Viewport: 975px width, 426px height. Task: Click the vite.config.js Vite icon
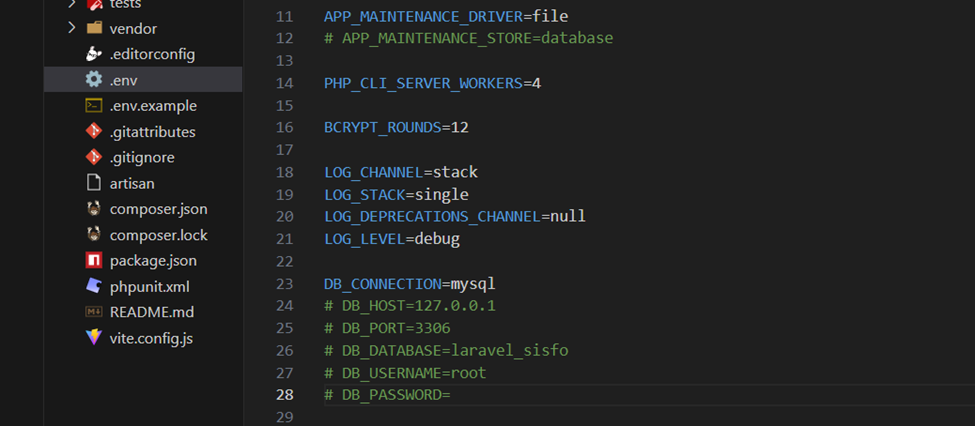(x=94, y=338)
